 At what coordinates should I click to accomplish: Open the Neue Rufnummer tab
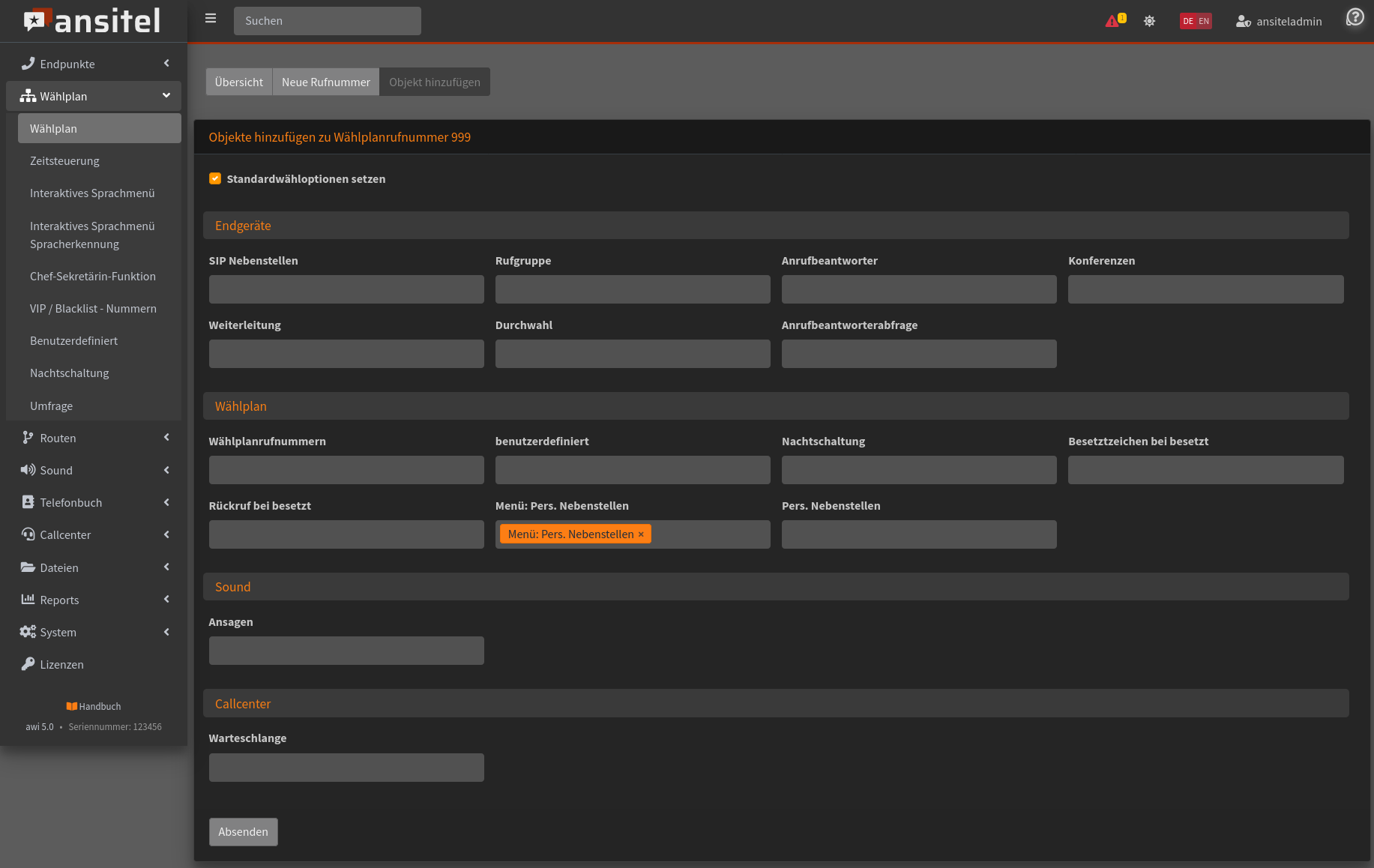pos(325,82)
